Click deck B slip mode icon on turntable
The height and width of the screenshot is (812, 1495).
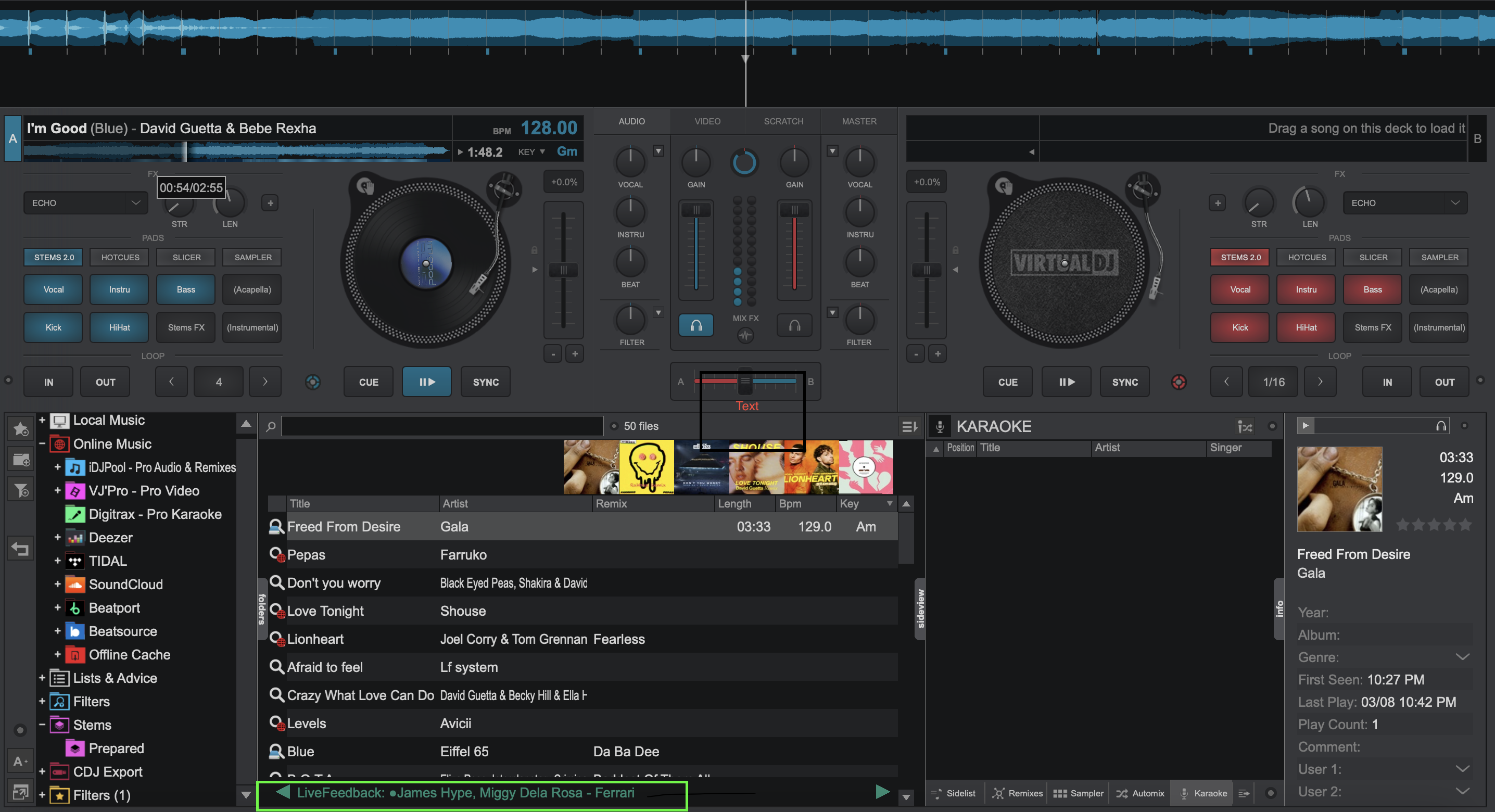pos(1005,186)
